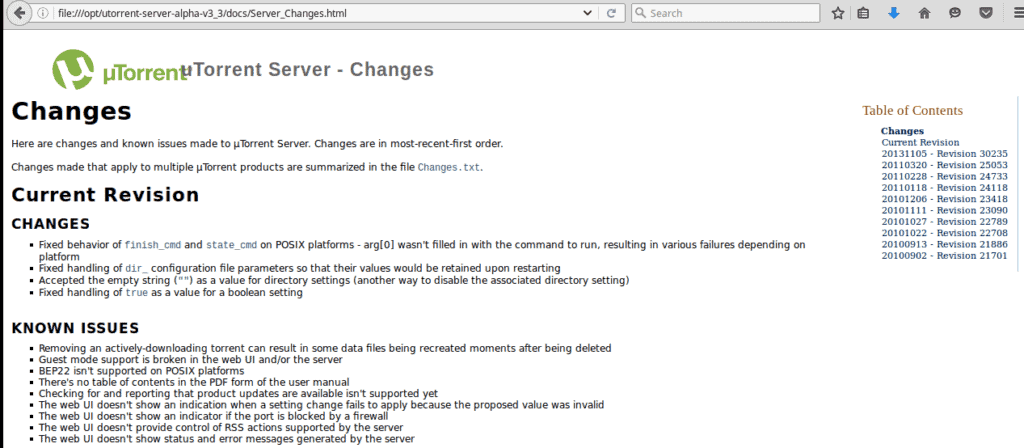Open 20101022 - Revision 22708 link

coord(944,232)
